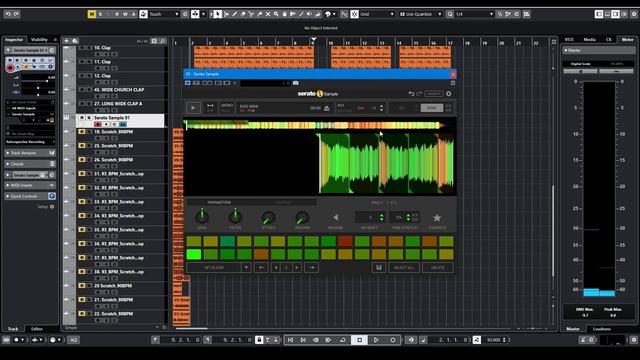
Task: Open the Use Quantize dropdown
Action: 420,14
